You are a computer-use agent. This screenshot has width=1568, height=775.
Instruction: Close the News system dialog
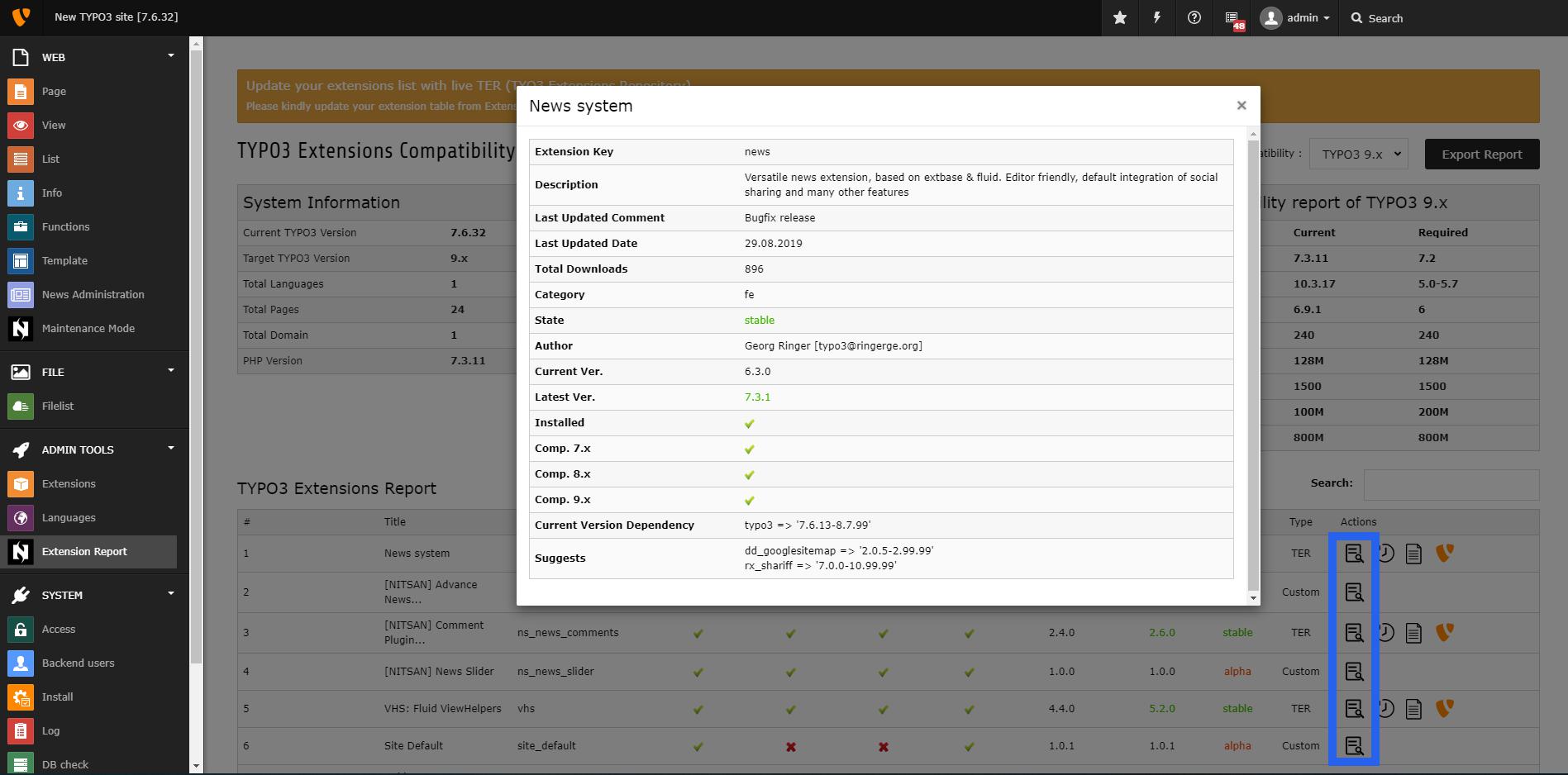point(1241,105)
